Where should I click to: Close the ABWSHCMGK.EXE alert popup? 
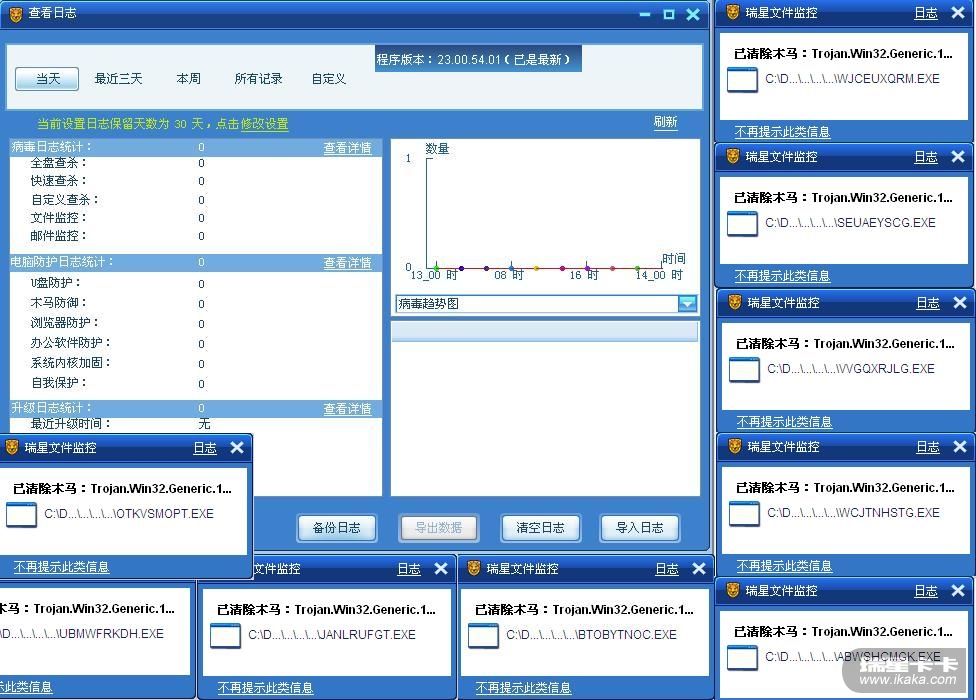pyautogui.click(x=958, y=590)
